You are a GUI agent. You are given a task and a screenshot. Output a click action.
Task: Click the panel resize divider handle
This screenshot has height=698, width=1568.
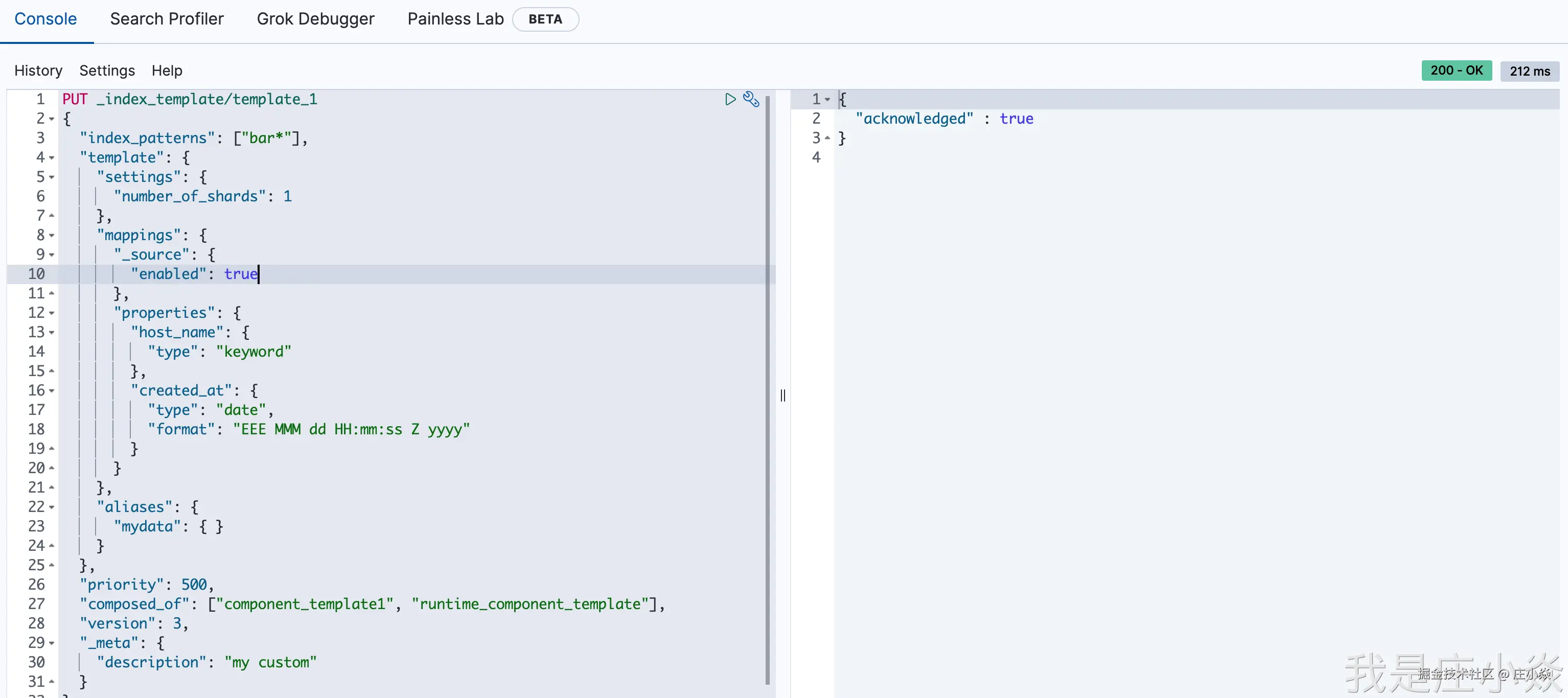pyautogui.click(x=783, y=395)
